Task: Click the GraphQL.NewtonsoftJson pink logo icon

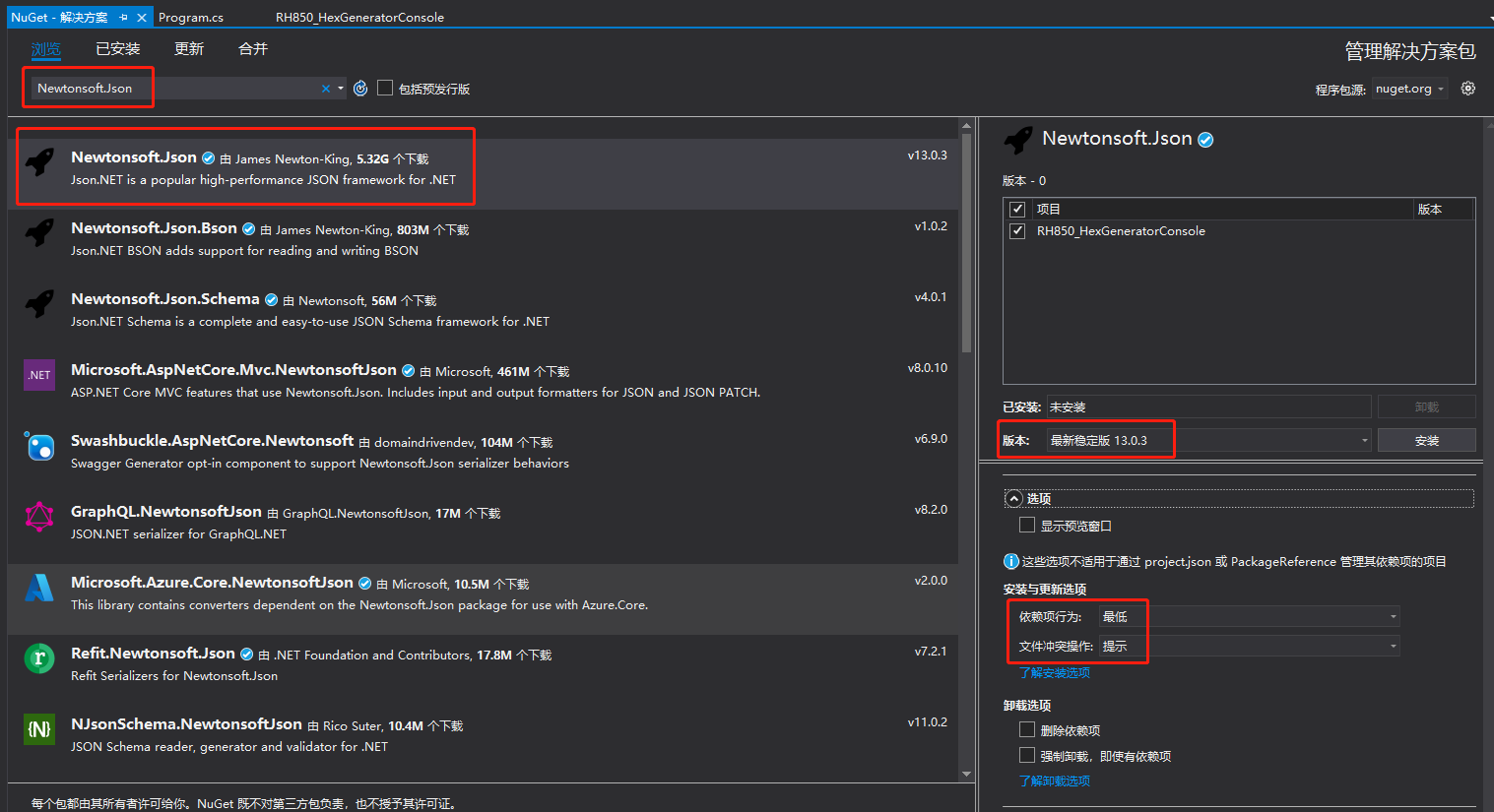Action: (x=39, y=517)
